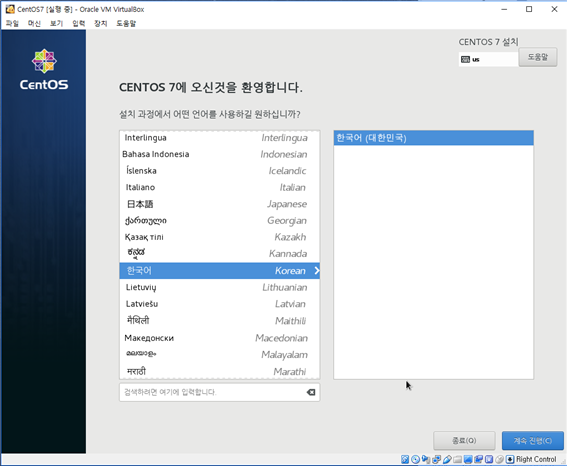
Task: Click the language search input field
Action: [x=219, y=392]
